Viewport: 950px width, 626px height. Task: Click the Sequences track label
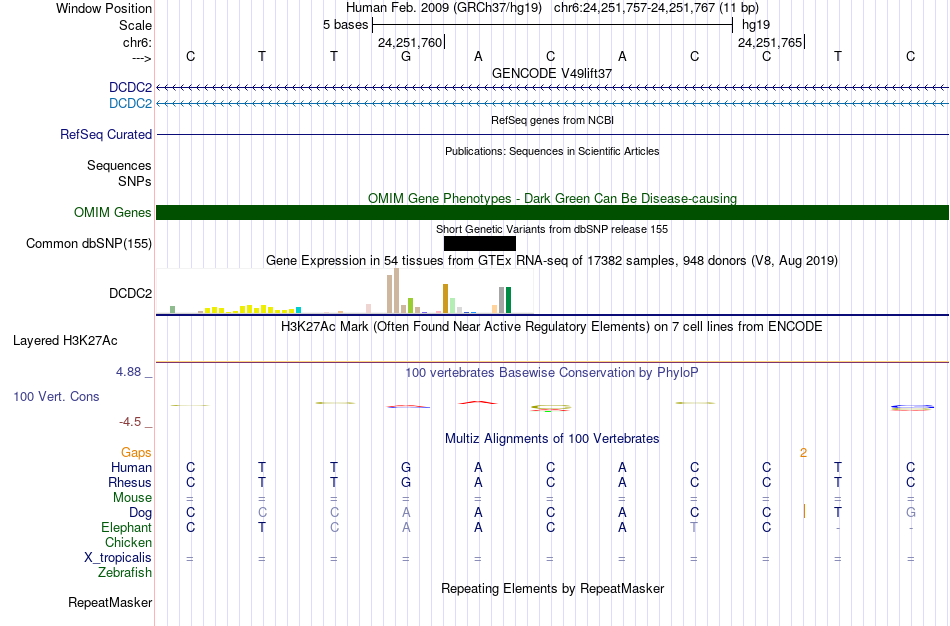point(119,165)
